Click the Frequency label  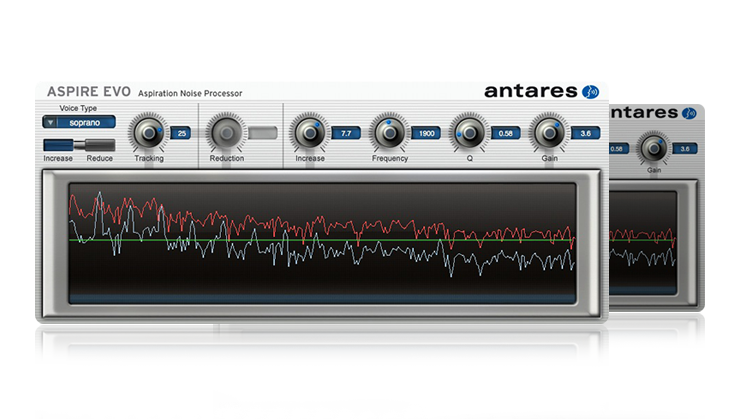click(390, 159)
